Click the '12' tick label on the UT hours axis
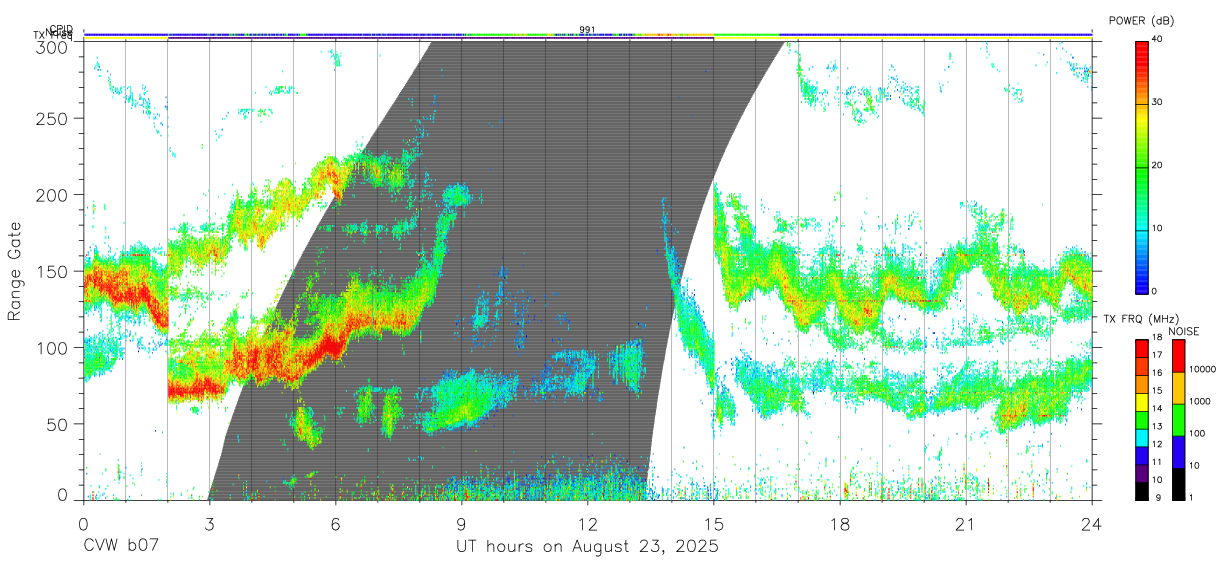 tap(588, 523)
